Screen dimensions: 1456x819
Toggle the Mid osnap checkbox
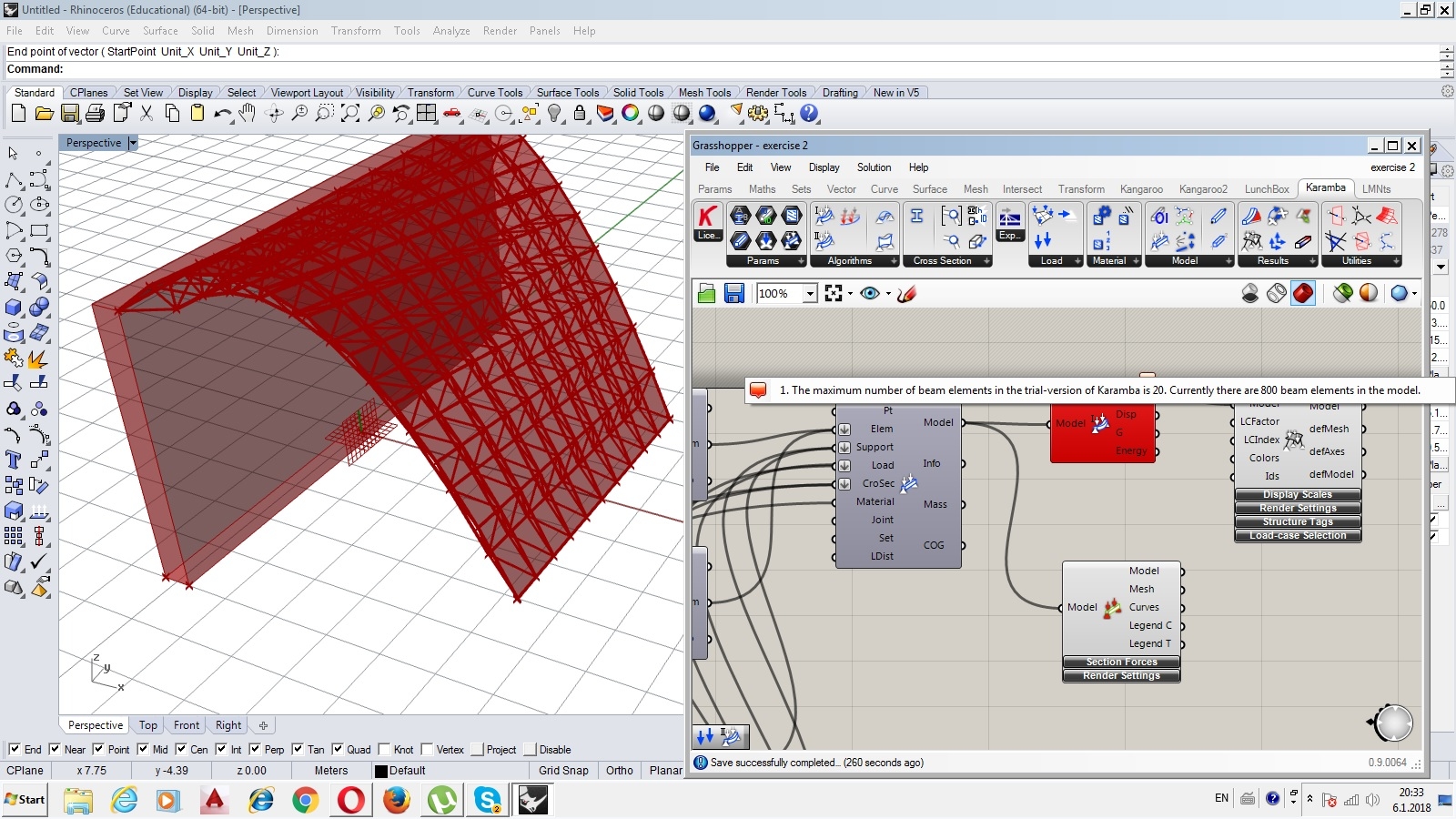coord(143,749)
